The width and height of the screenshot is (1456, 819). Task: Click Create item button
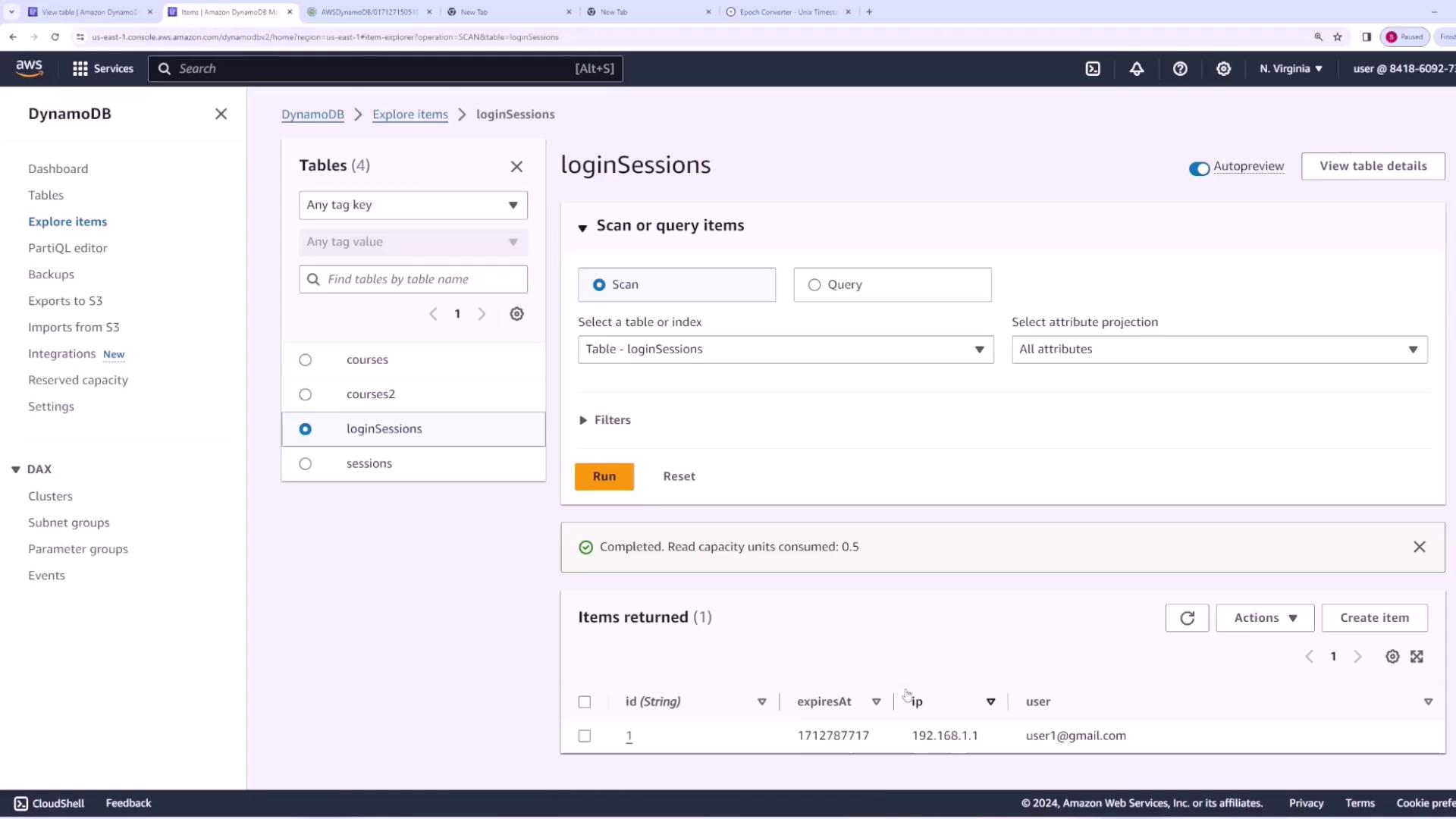click(1374, 618)
